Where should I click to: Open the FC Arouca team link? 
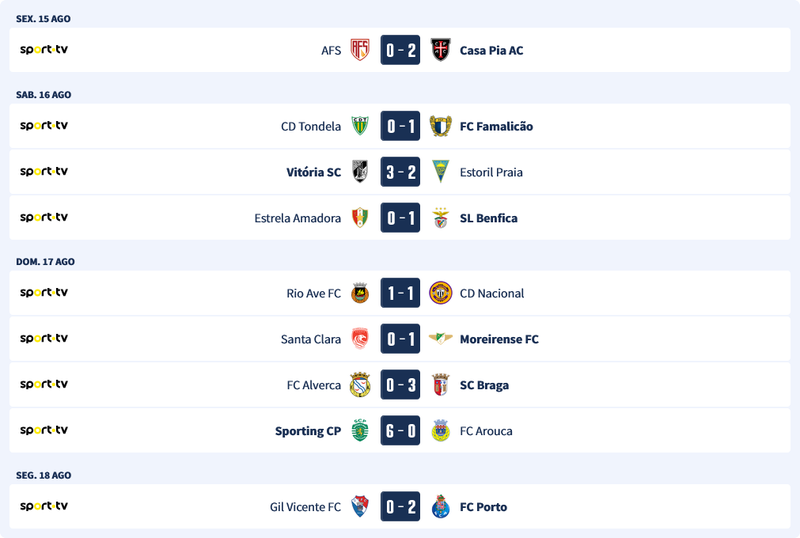pos(486,431)
